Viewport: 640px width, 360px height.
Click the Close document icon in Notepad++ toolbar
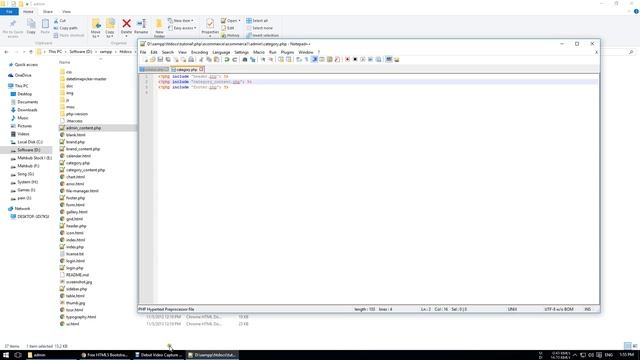click(x=176, y=60)
